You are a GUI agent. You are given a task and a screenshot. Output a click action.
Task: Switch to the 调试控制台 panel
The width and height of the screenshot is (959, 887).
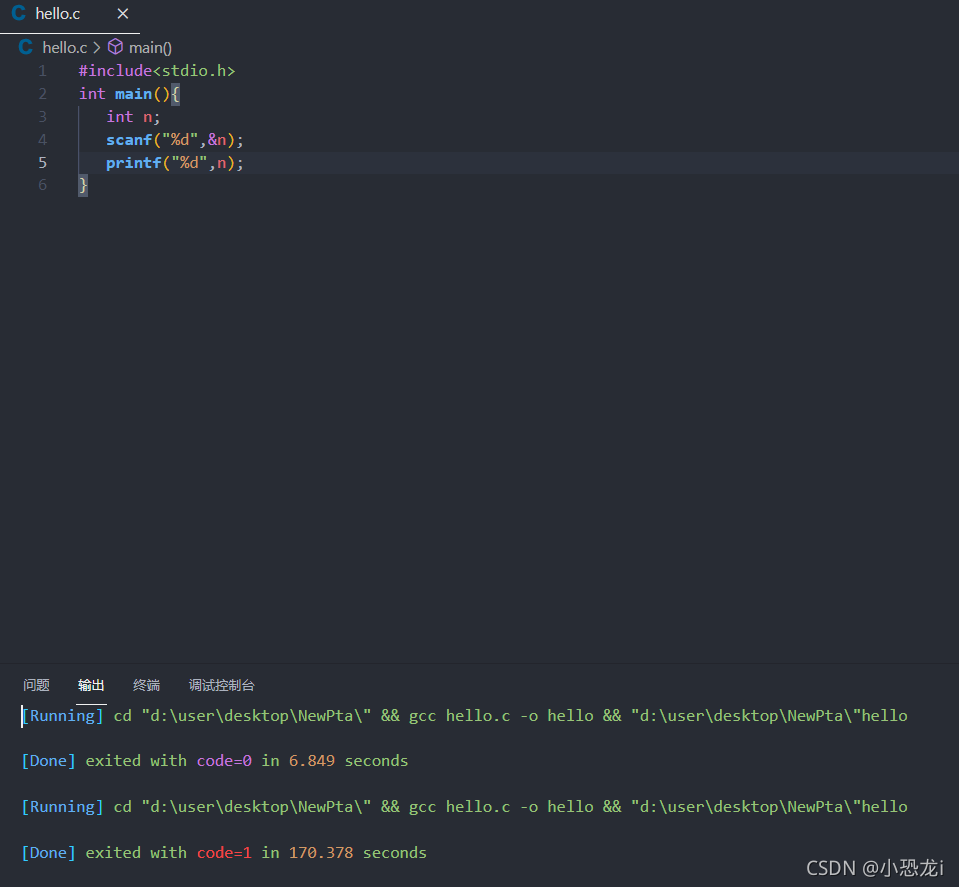(x=221, y=685)
